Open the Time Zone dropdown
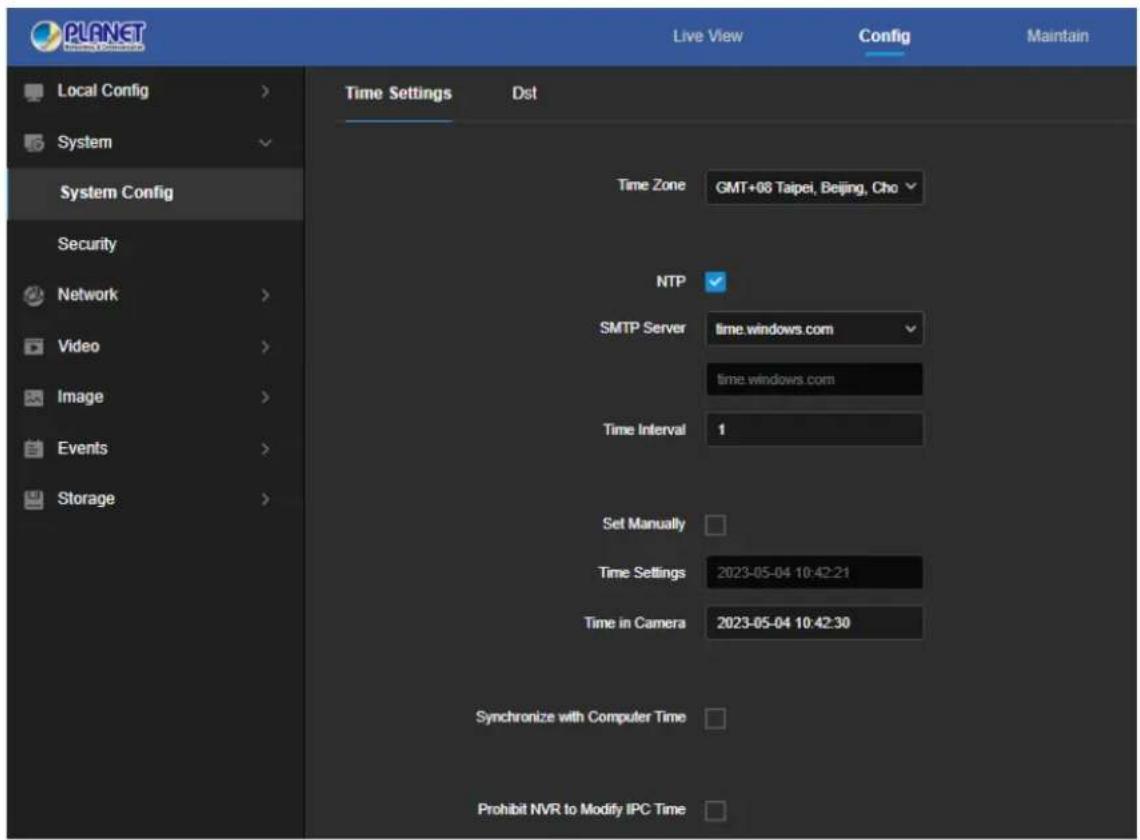 pos(814,187)
